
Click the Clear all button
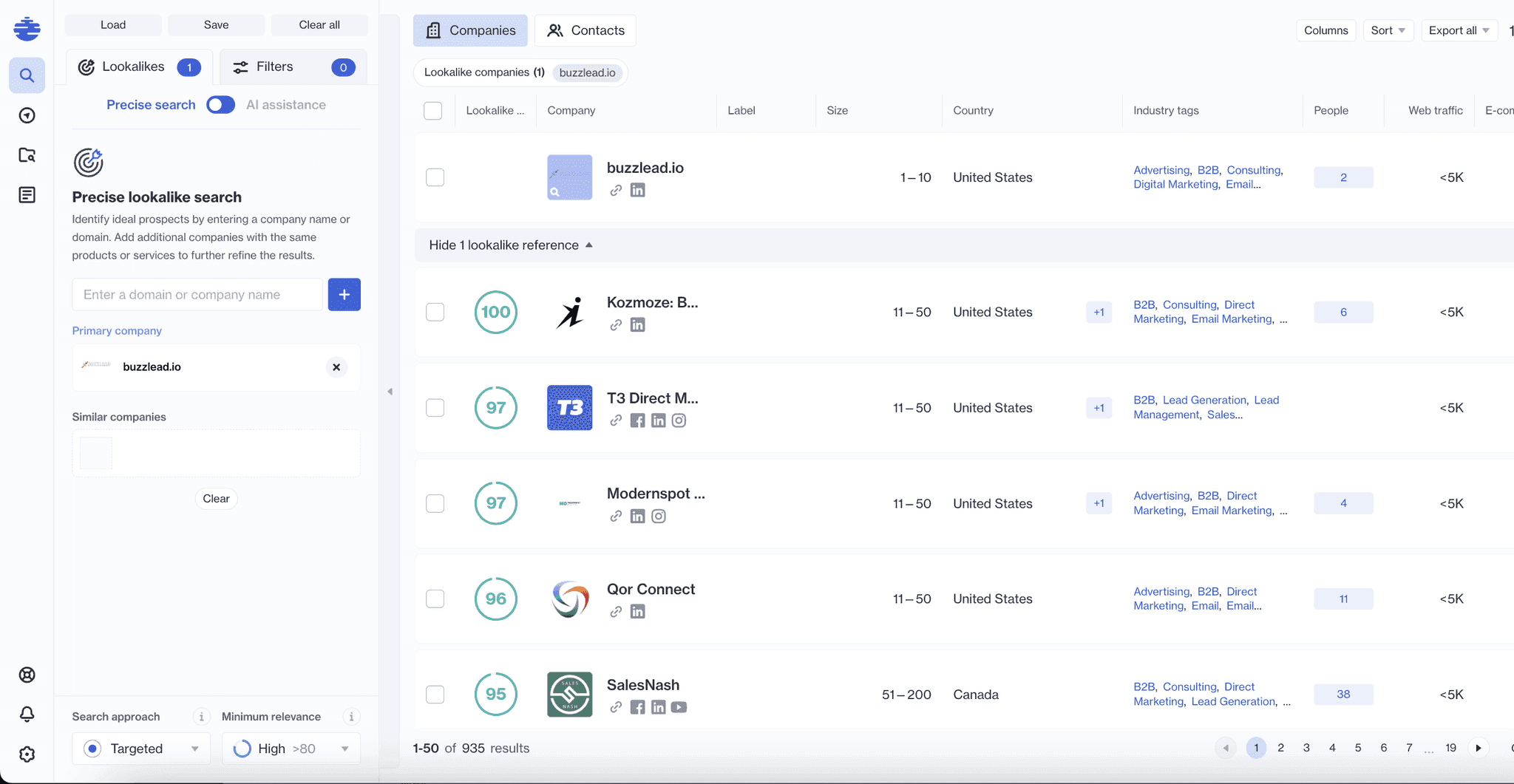click(319, 25)
